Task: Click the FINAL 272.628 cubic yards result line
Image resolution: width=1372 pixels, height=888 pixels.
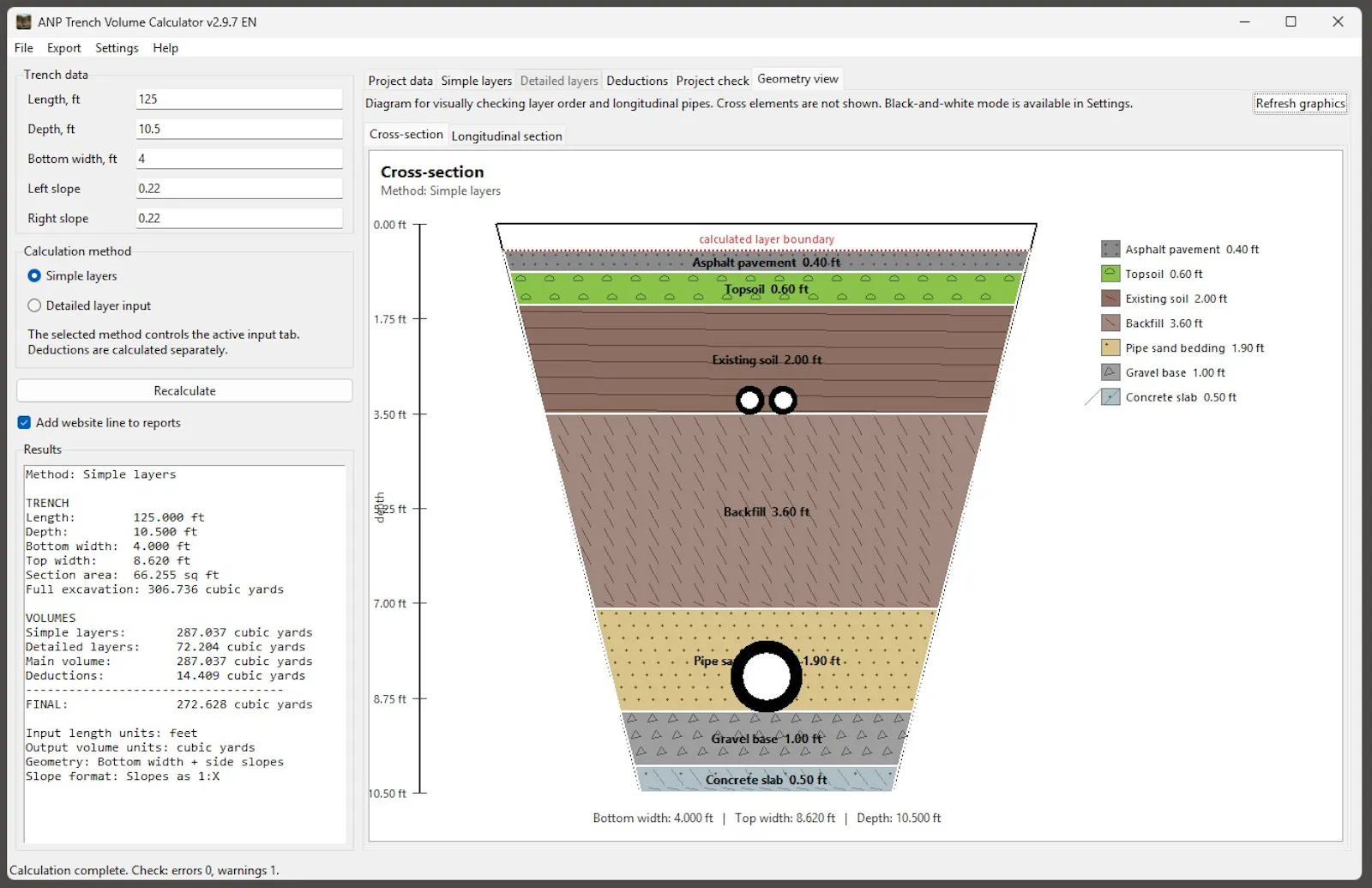Action: point(169,704)
